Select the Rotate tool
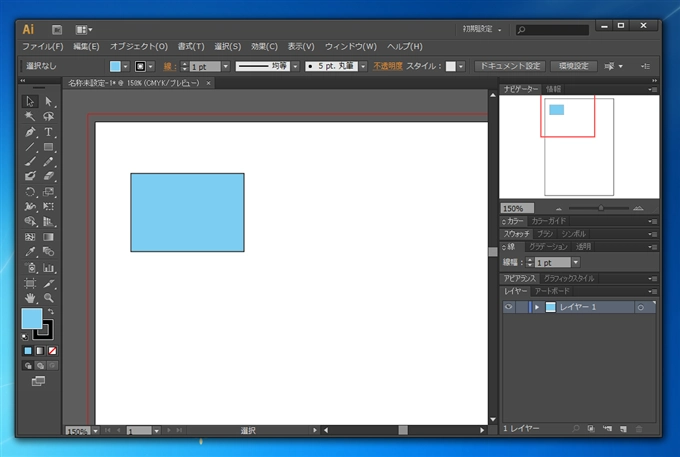Screen dimensions: 680x457 30,192
